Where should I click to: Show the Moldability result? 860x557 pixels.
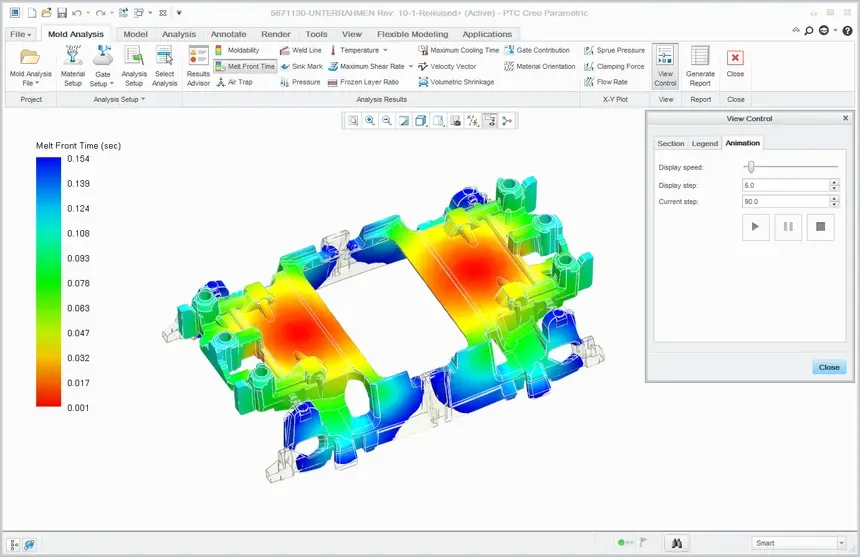pyautogui.click(x=237, y=50)
